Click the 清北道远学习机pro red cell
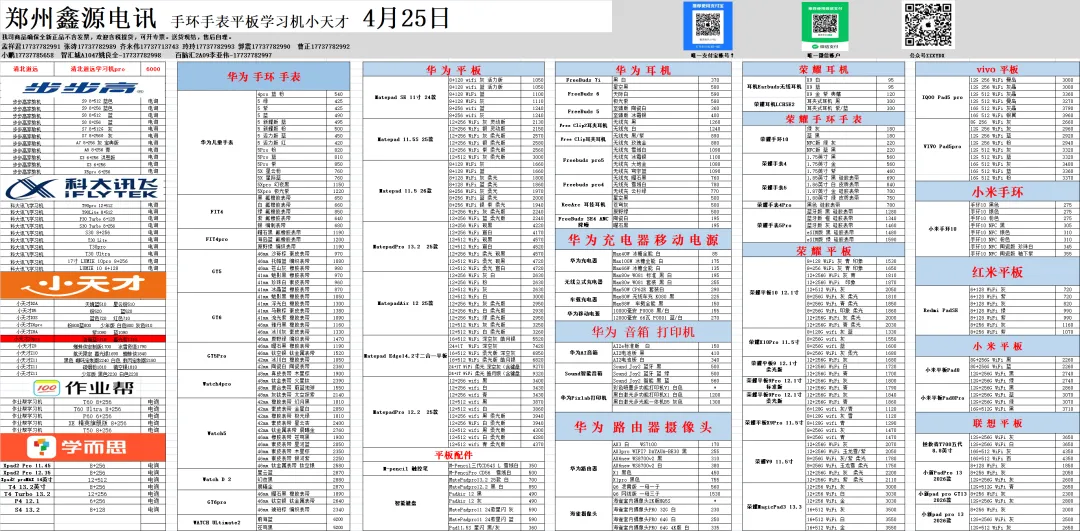 pyautogui.click(x=96, y=70)
